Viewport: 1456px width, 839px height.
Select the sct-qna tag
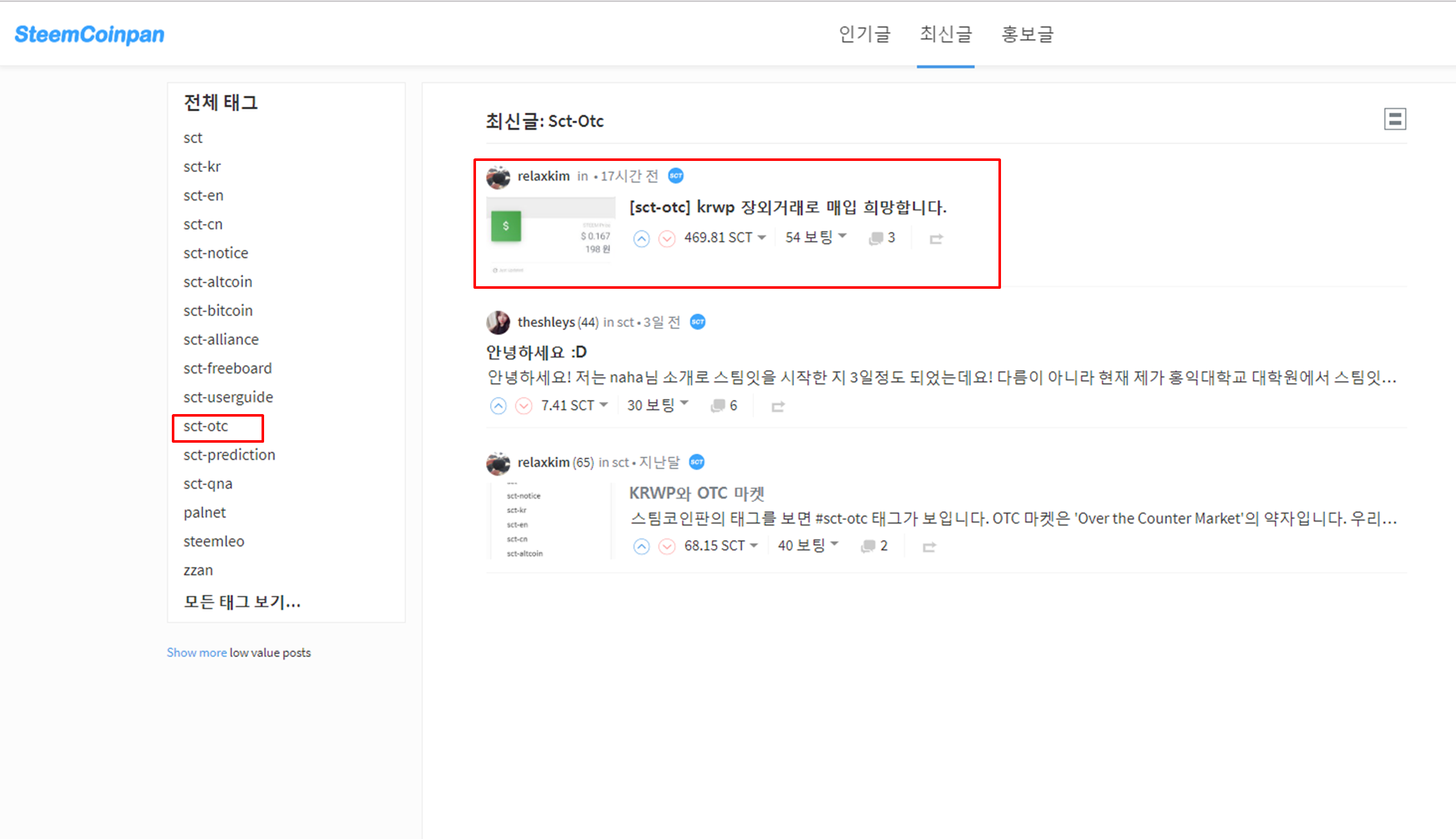(x=208, y=483)
